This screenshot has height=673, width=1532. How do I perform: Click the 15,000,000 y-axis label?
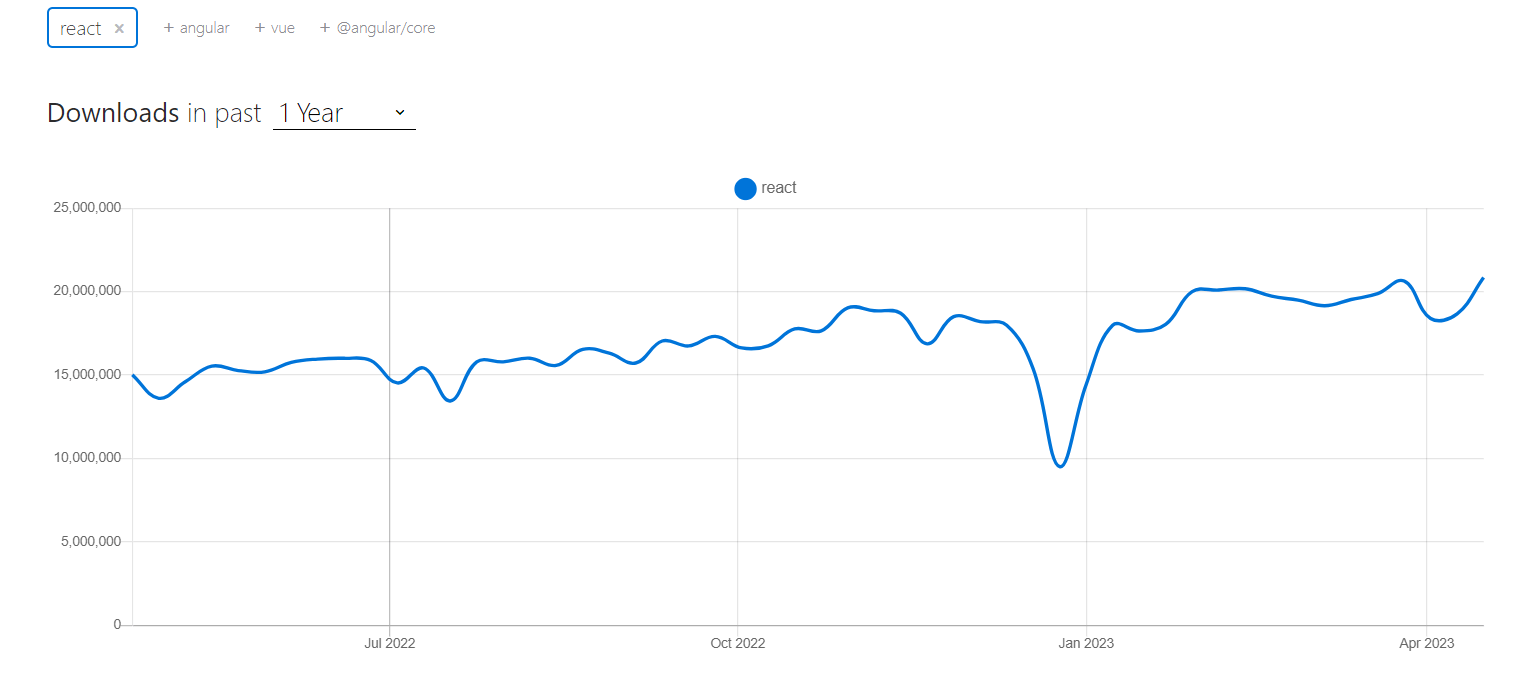85,375
